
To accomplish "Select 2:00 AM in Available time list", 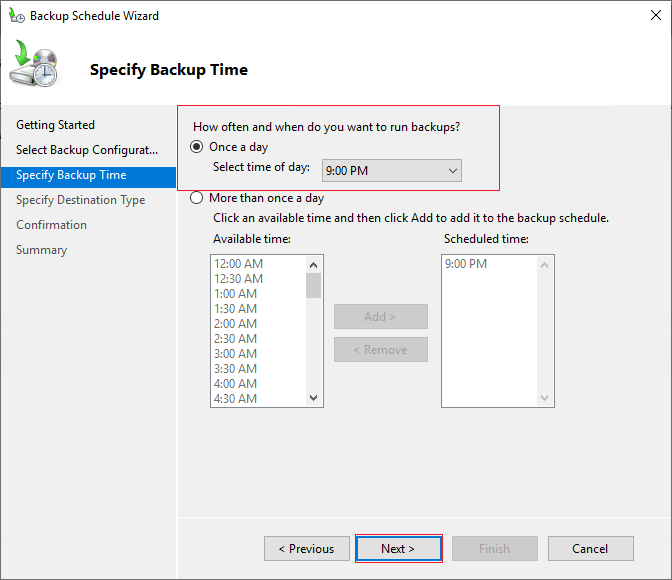I will (236, 324).
